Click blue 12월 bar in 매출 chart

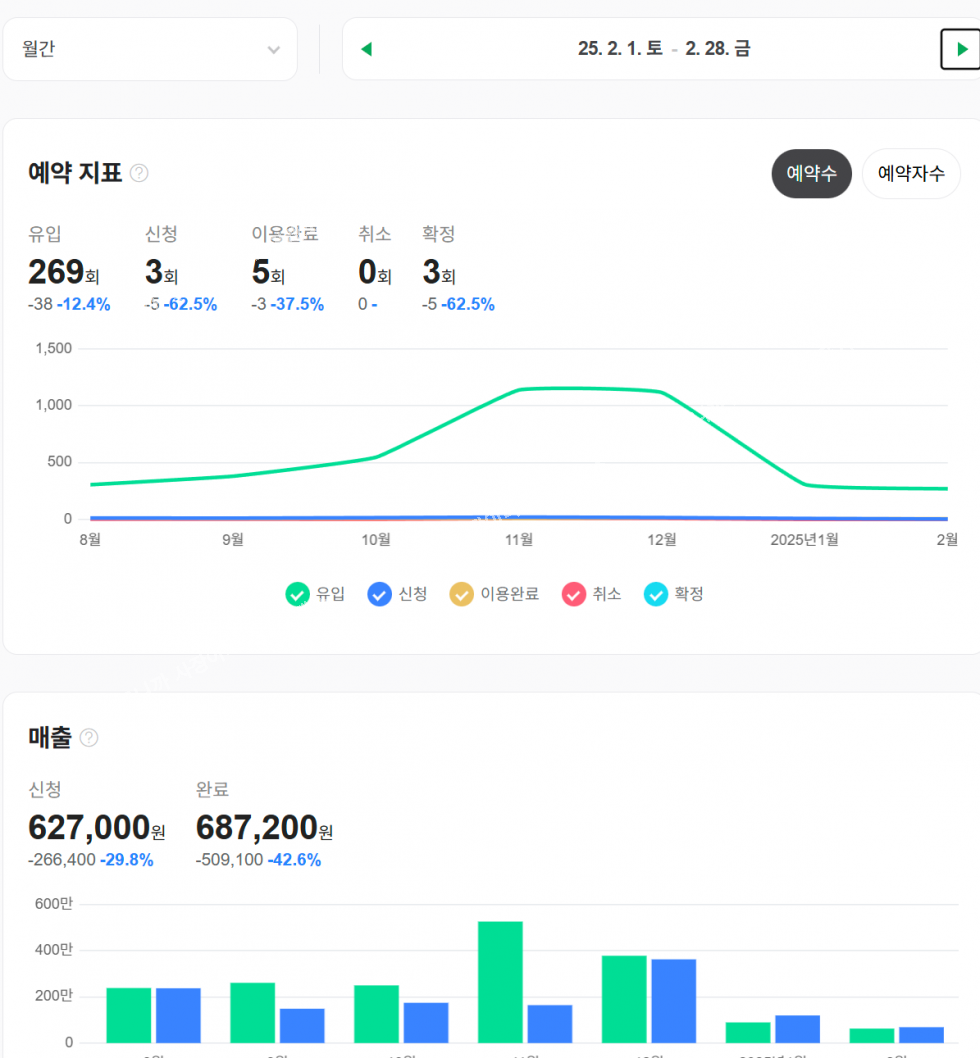tap(673, 1000)
